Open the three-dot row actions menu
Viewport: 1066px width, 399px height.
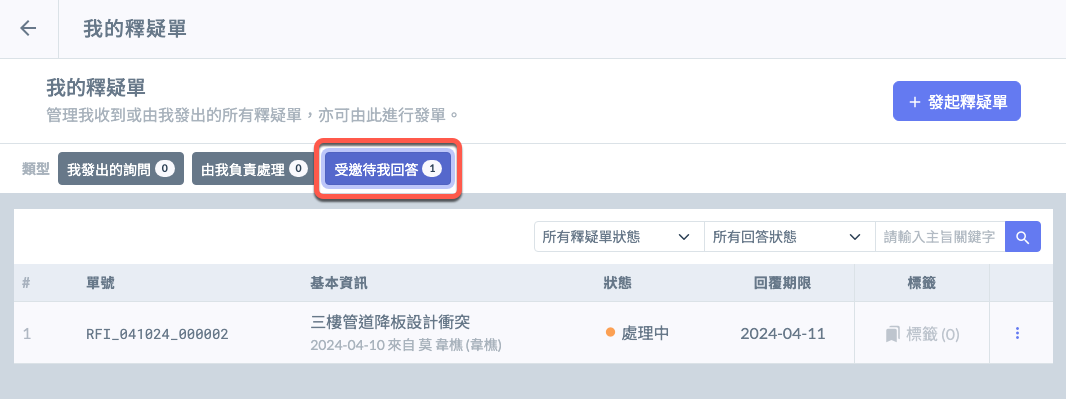click(x=1017, y=333)
